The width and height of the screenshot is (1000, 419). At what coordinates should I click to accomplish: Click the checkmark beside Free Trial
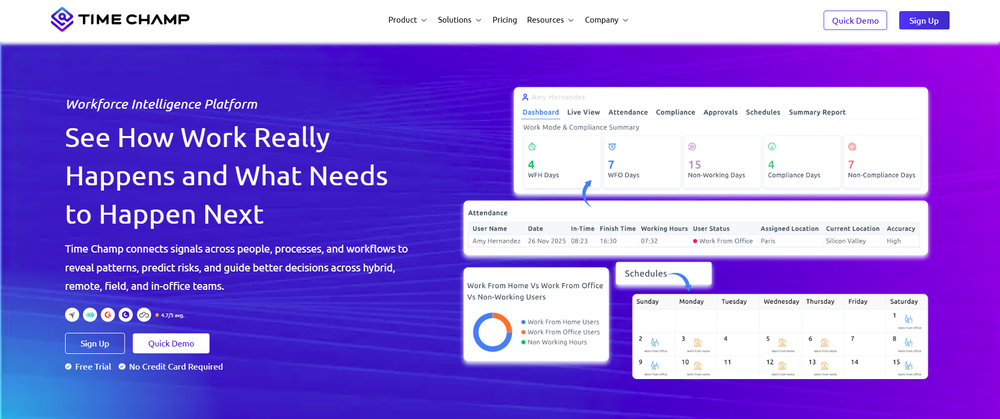(68, 367)
